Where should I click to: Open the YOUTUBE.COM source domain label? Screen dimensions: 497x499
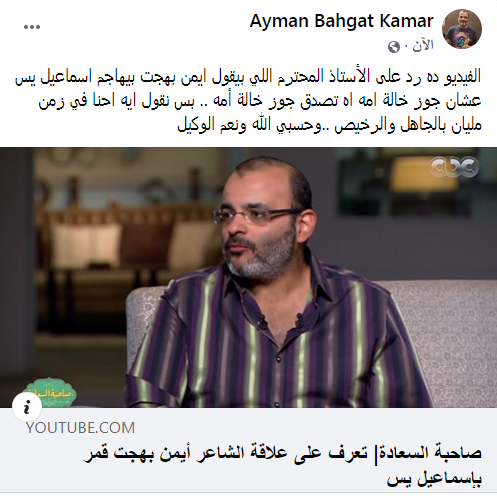tap(80, 428)
